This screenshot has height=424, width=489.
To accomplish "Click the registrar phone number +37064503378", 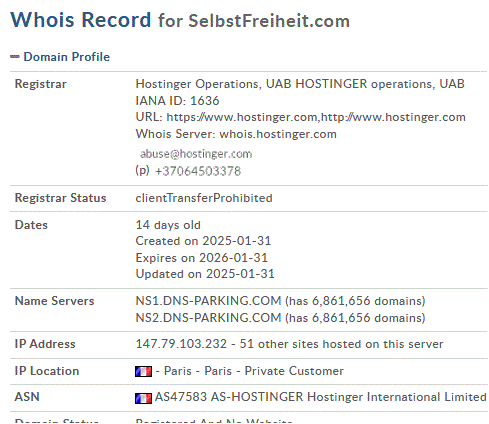I will [198, 171].
